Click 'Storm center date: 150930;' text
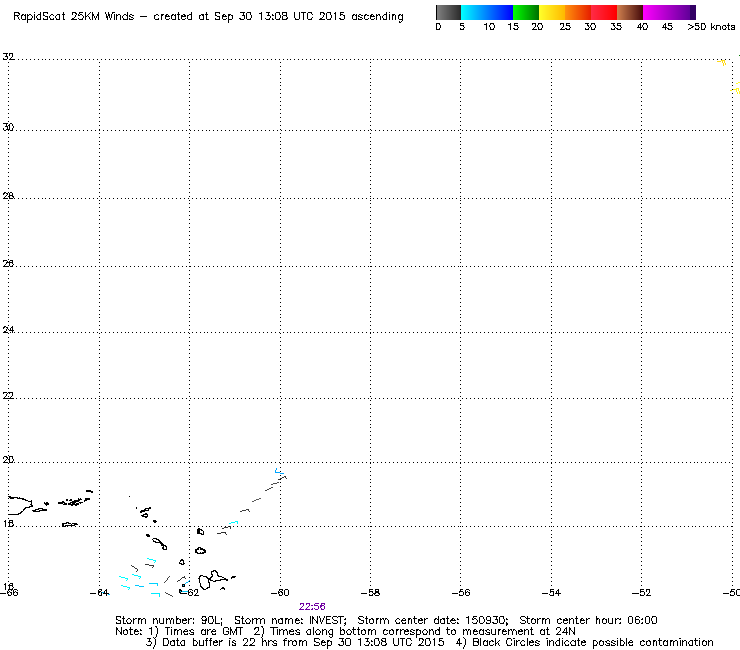The height and width of the screenshot is (650, 740). coord(433,620)
